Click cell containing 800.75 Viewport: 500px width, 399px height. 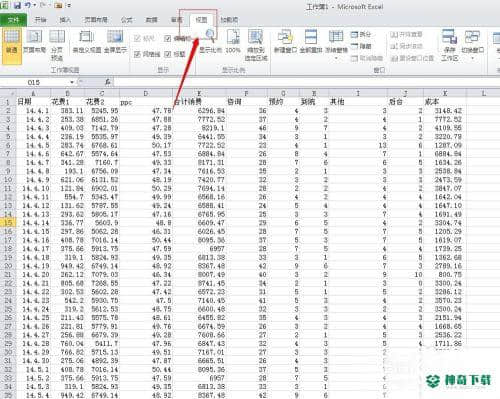click(445, 274)
